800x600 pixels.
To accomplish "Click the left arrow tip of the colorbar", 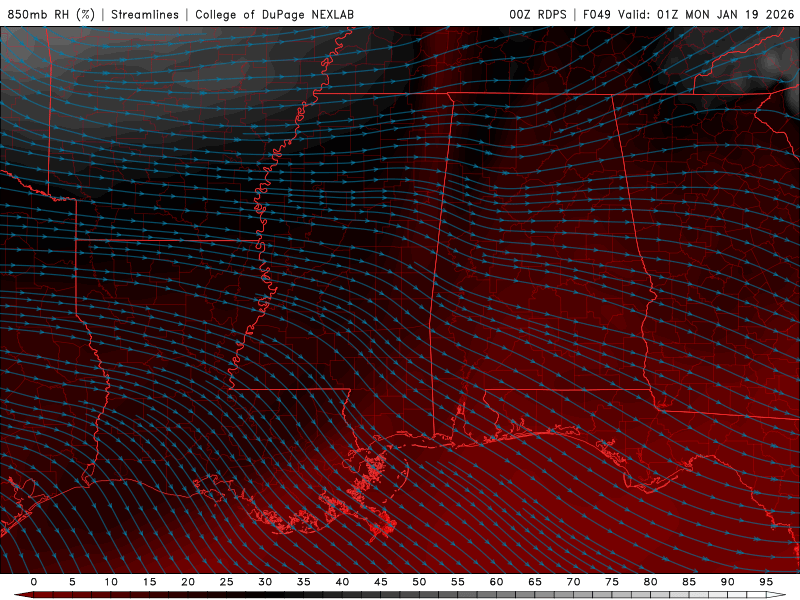I will tap(22, 595).
